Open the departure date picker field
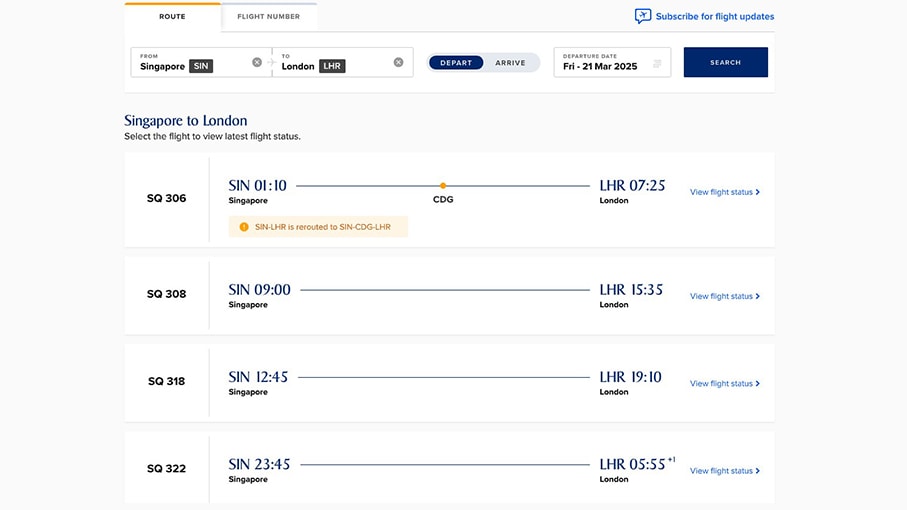The width and height of the screenshot is (907, 510). coord(612,62)
